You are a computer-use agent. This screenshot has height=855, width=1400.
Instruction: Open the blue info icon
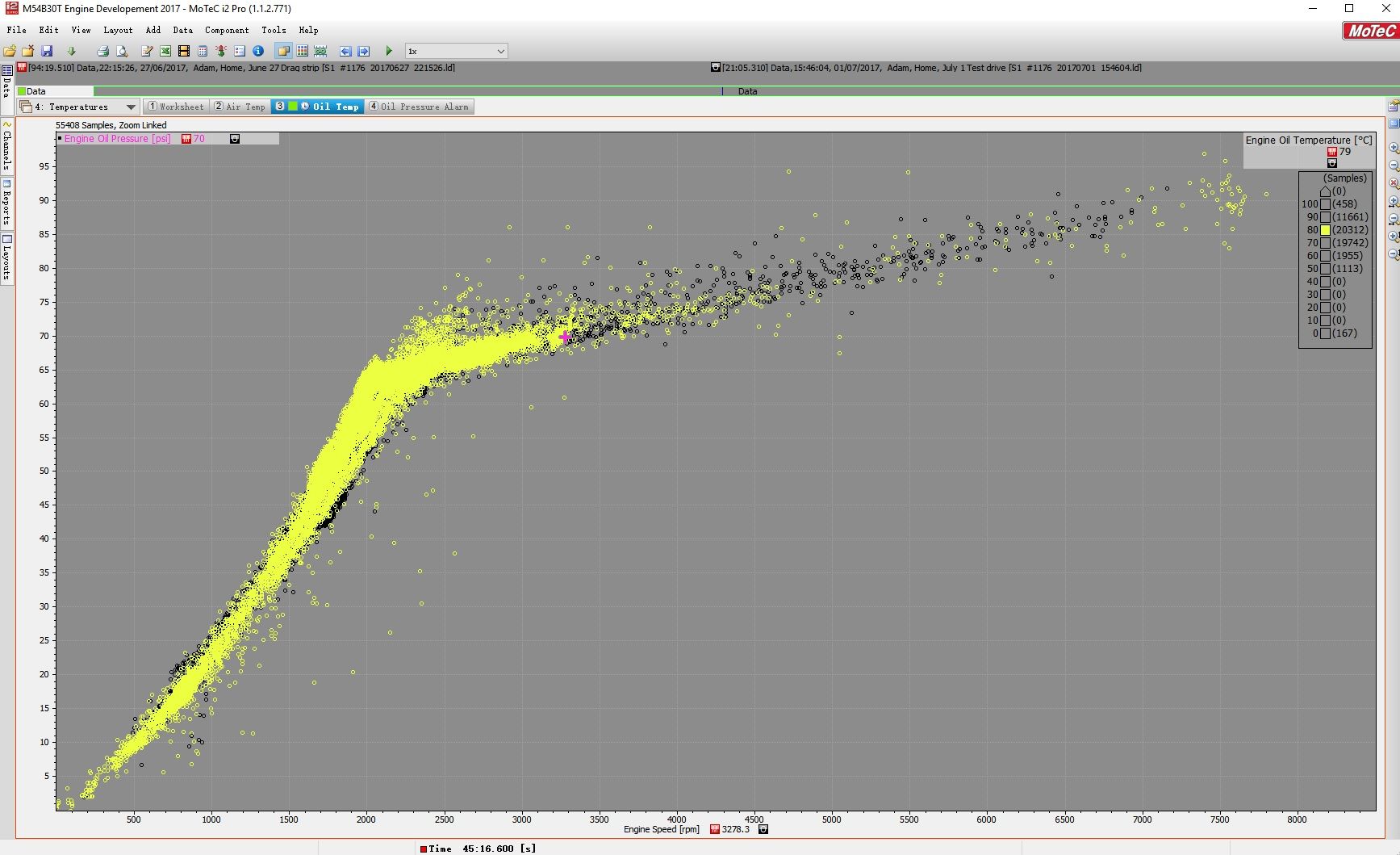[x=258, y=51]
